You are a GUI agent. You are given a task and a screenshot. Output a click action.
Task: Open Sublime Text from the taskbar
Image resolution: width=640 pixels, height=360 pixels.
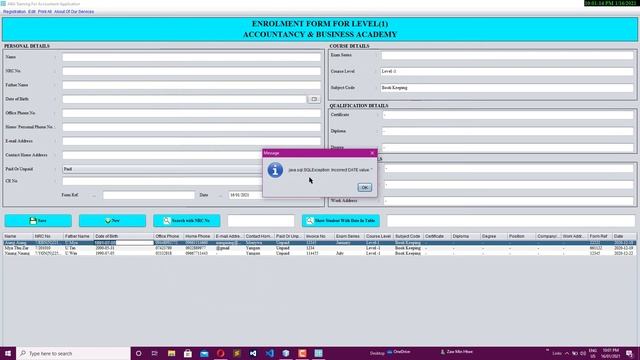click(237, 353)
